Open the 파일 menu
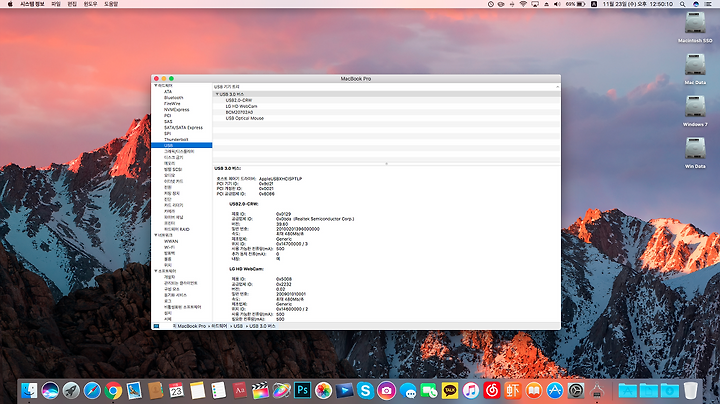Screen dimensions: 720x404 (x=56, y=4)
